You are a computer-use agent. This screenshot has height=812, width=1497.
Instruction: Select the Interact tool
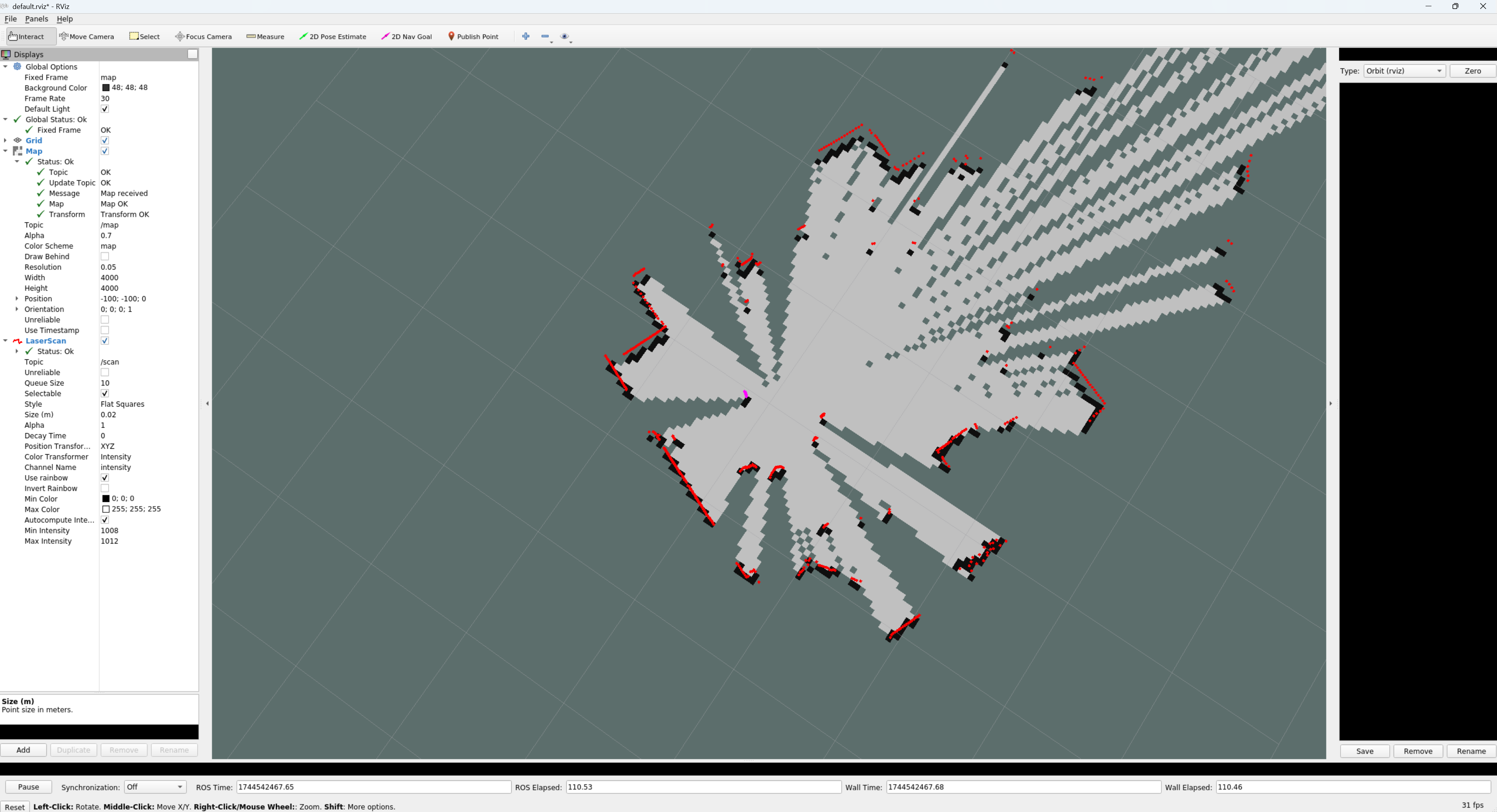28,36
